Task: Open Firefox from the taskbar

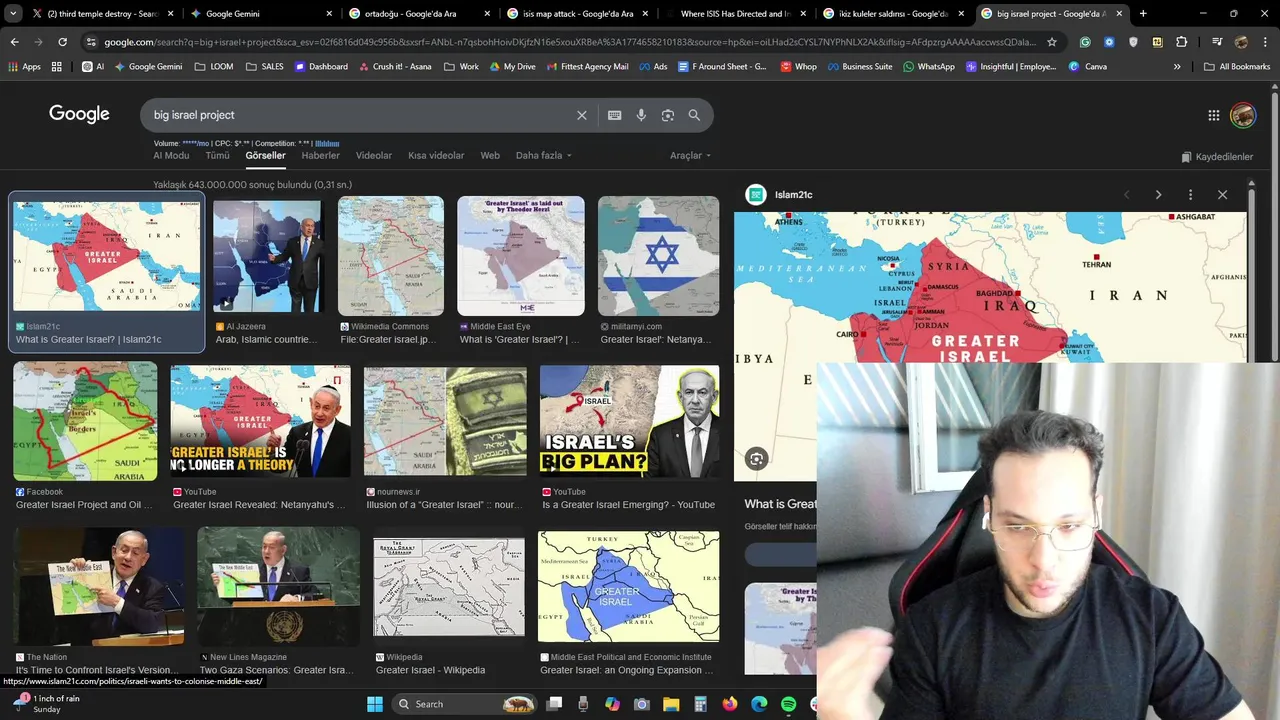Action: [x=730, y=704]
